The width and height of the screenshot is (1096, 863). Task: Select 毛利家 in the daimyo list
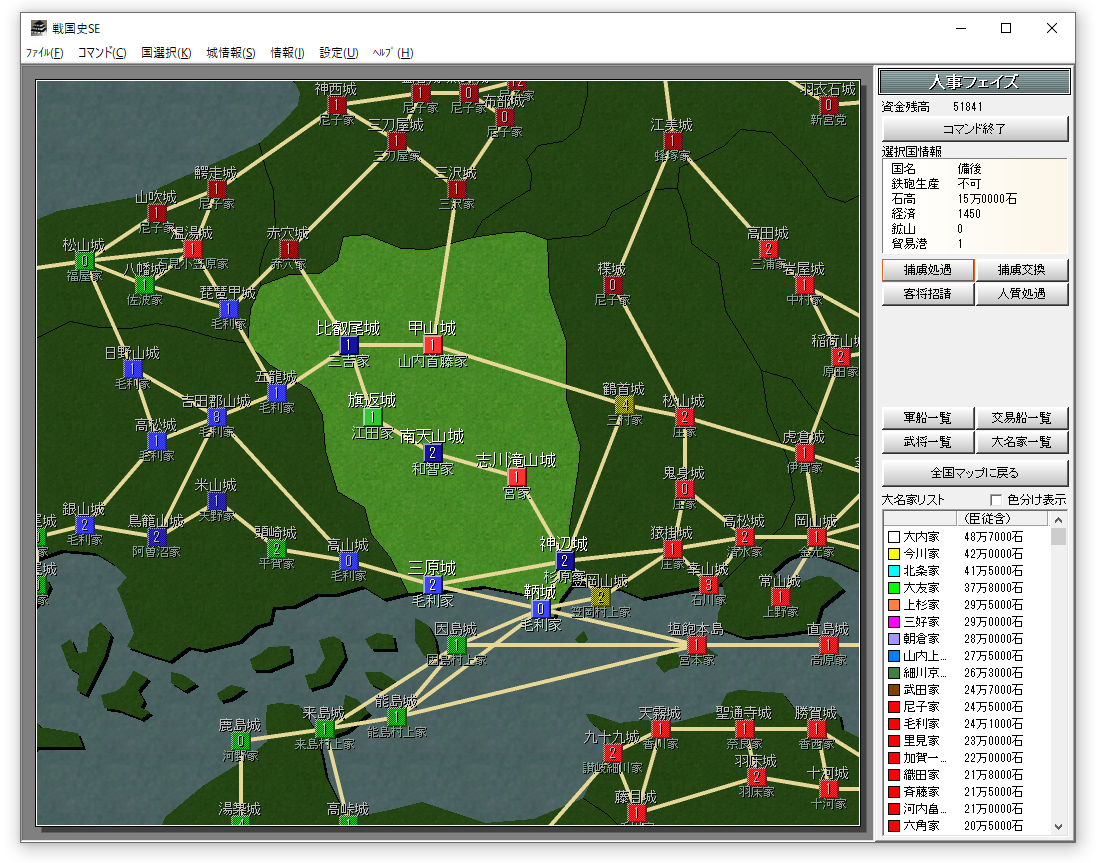[x=921, y=723]
